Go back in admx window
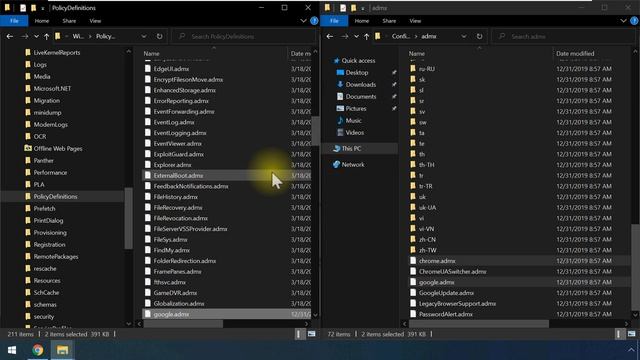 coord(330,36)
